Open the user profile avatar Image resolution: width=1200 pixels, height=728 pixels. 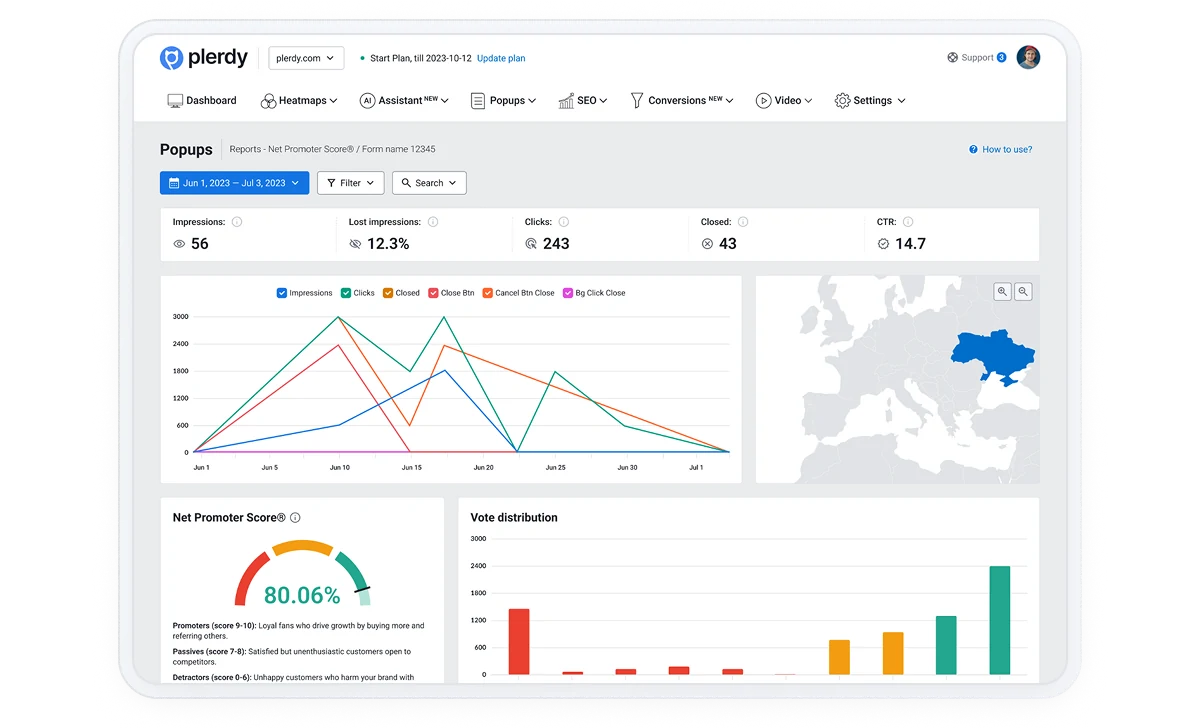point(1028,58)
